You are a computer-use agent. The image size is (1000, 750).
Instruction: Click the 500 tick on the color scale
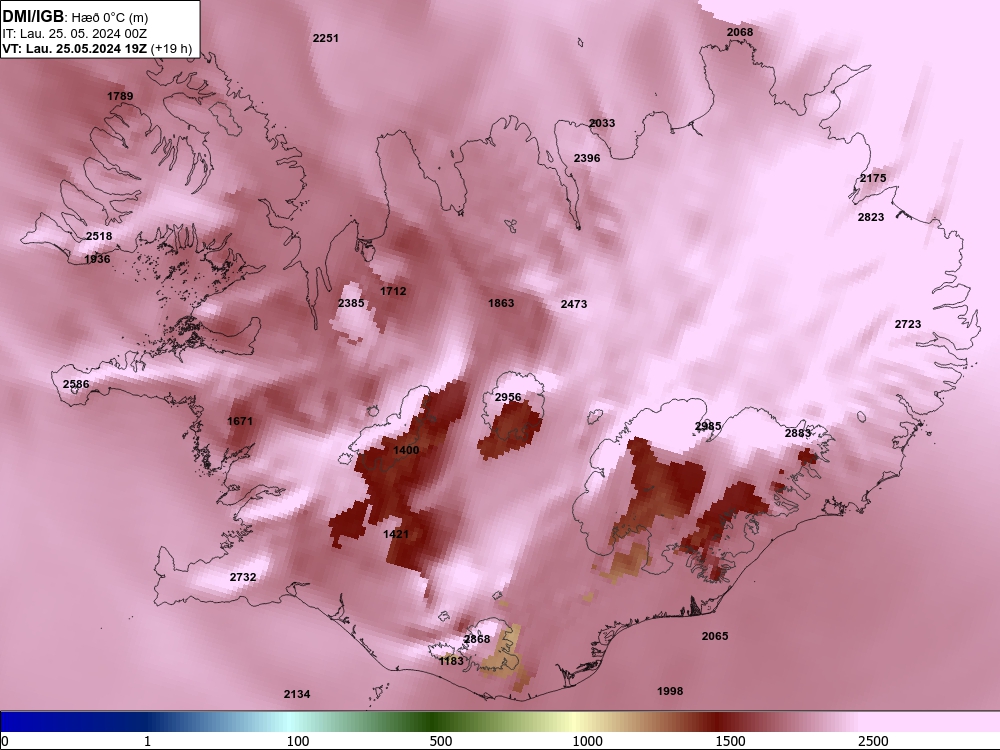441,741
